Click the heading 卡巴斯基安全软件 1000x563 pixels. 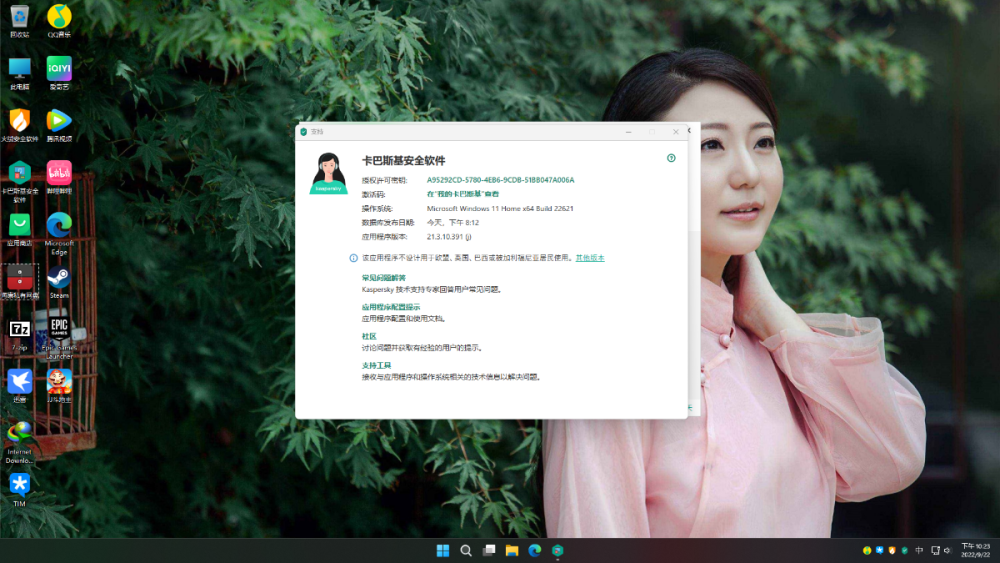(x=404, y=161)
